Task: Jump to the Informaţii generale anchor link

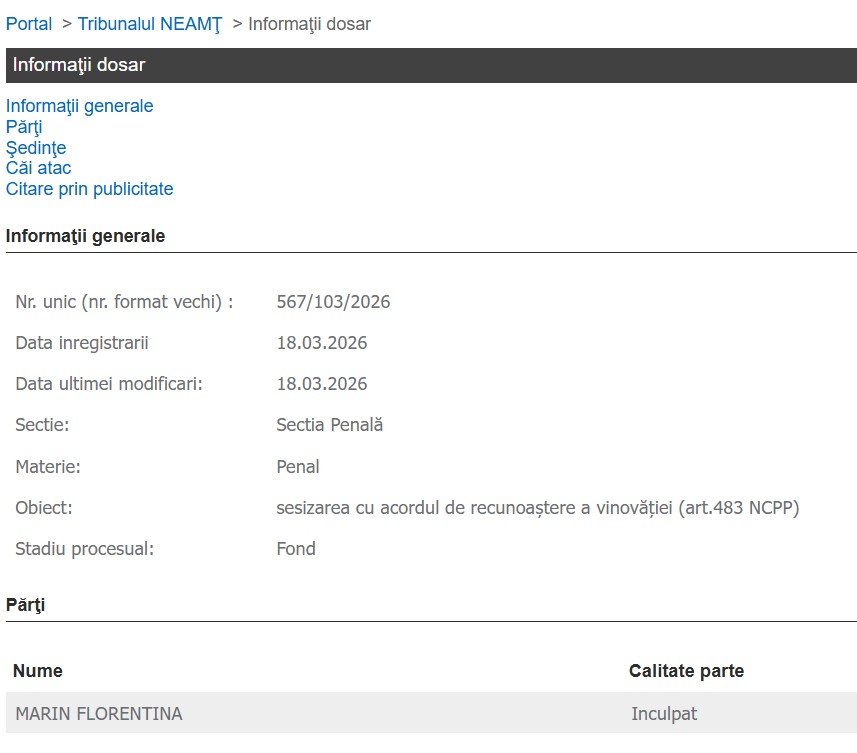Action: [79, 106]
